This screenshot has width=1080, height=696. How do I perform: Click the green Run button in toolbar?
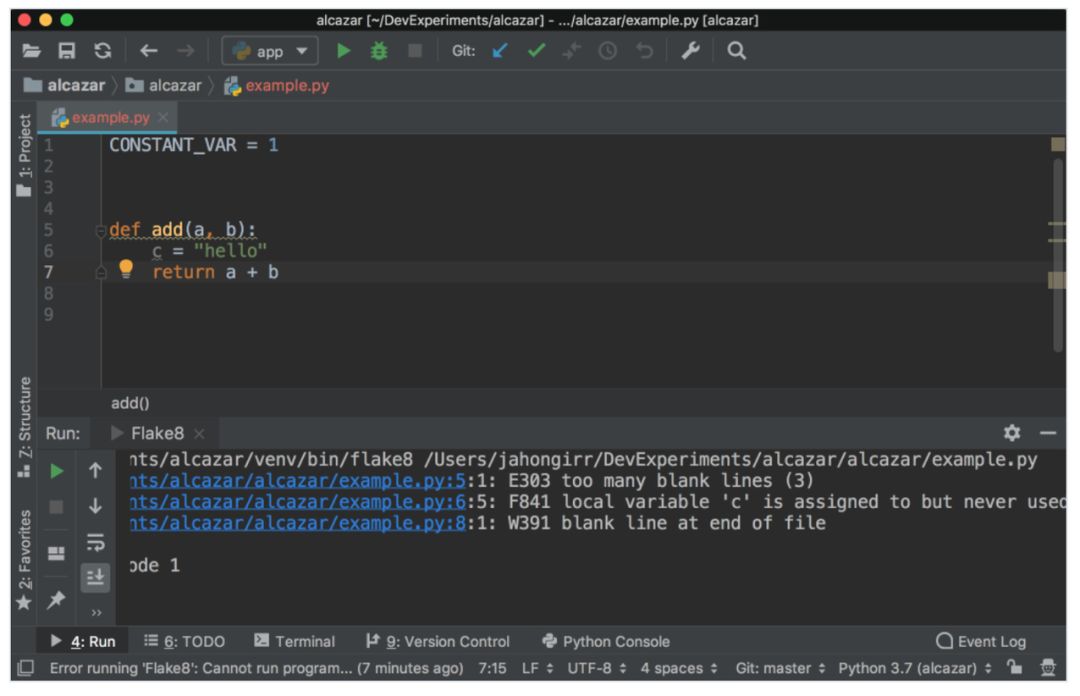click(x=343, y=51)
